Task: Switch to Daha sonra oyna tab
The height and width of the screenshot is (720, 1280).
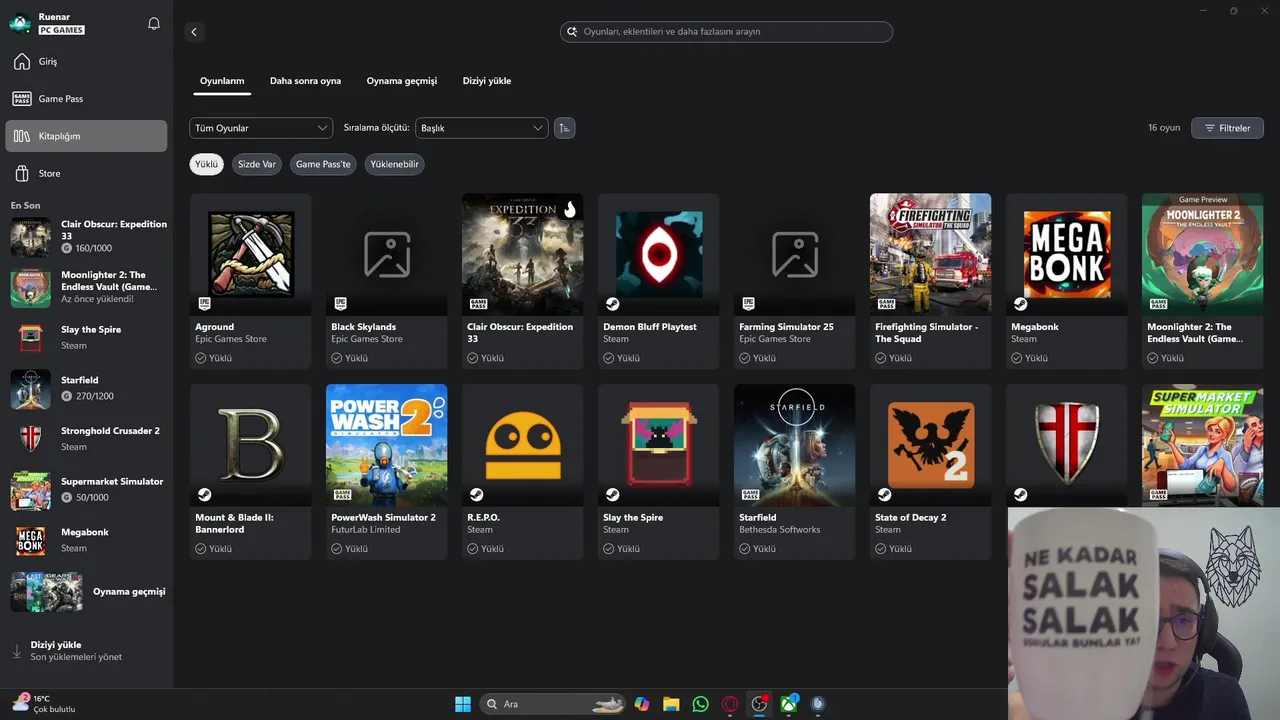Action: click(305, 81)
